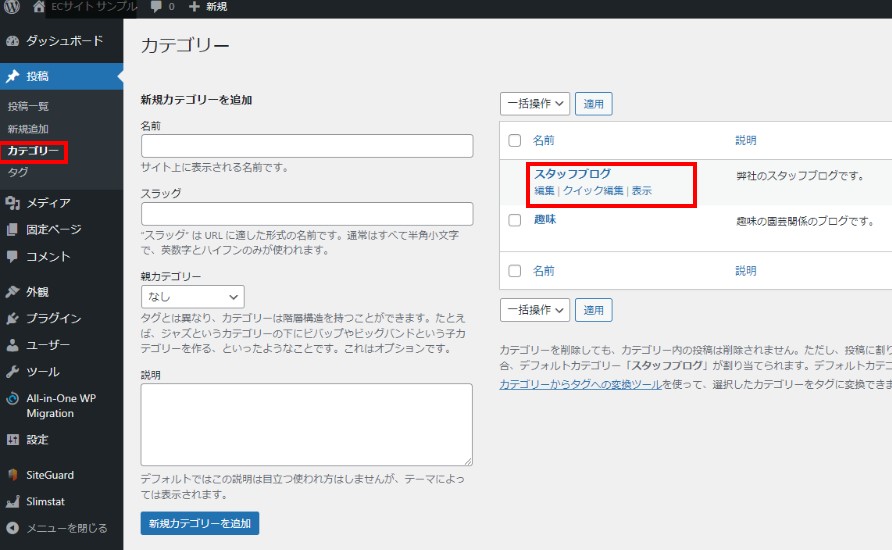Click クイック編集 under スタッフブログ
The image size is (892, 550).
pyautogui.click(x=593, y=191)
